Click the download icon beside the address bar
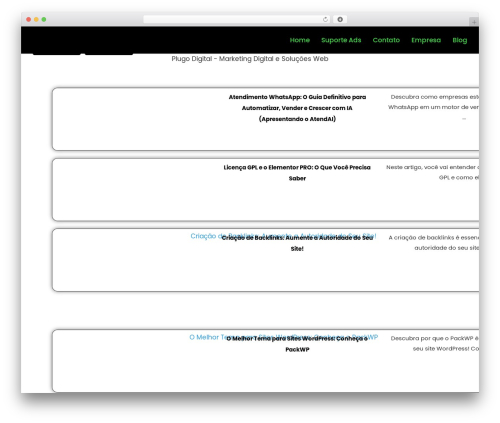The image size is (500, 423). [x=340, y=19]
